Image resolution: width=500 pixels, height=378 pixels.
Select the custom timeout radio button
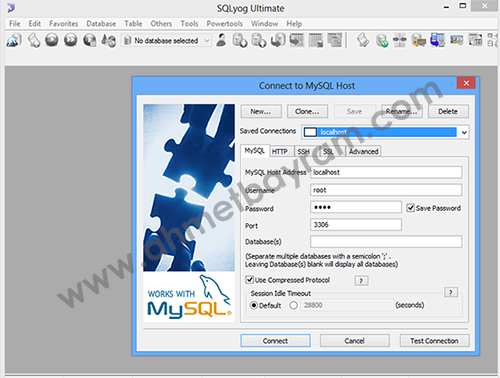click(x=294, y=305)
